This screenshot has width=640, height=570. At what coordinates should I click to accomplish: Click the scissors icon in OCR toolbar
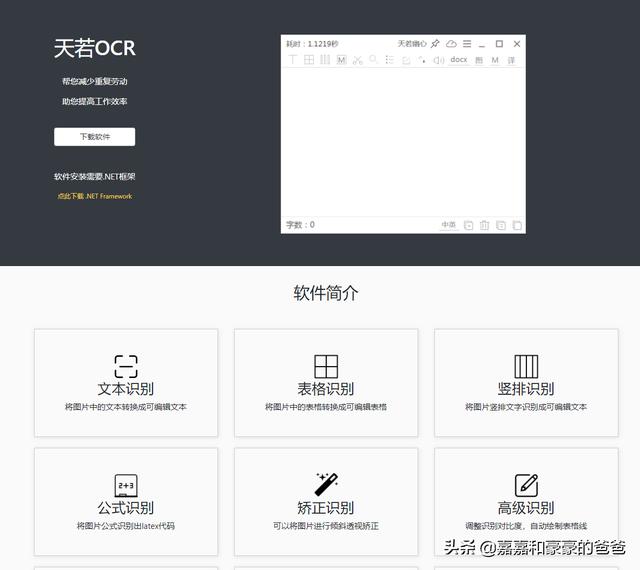click(x=358, y=60)
